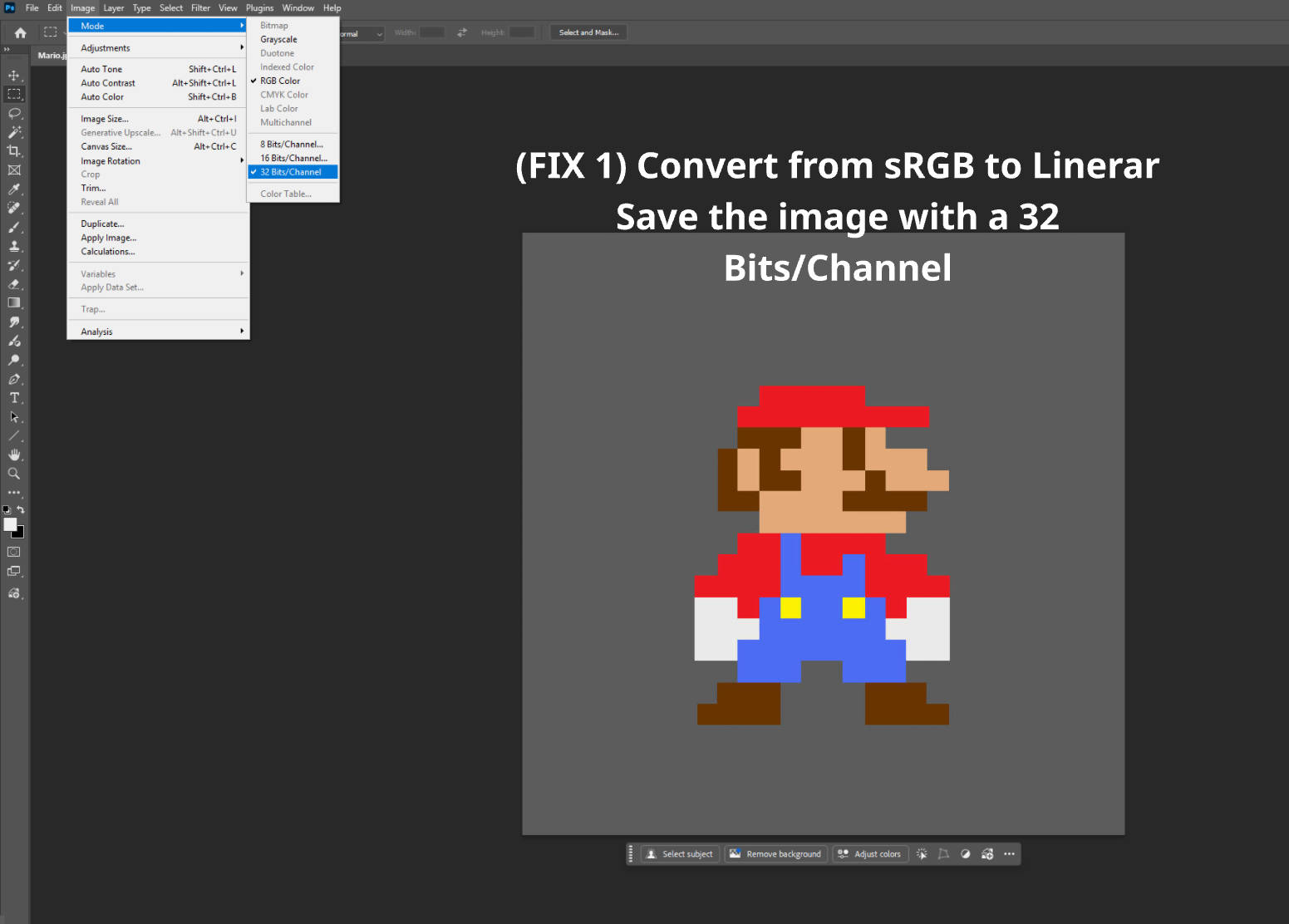1289x924 pixels.
Task: Open the Filter menu
Action: point(201,8)
